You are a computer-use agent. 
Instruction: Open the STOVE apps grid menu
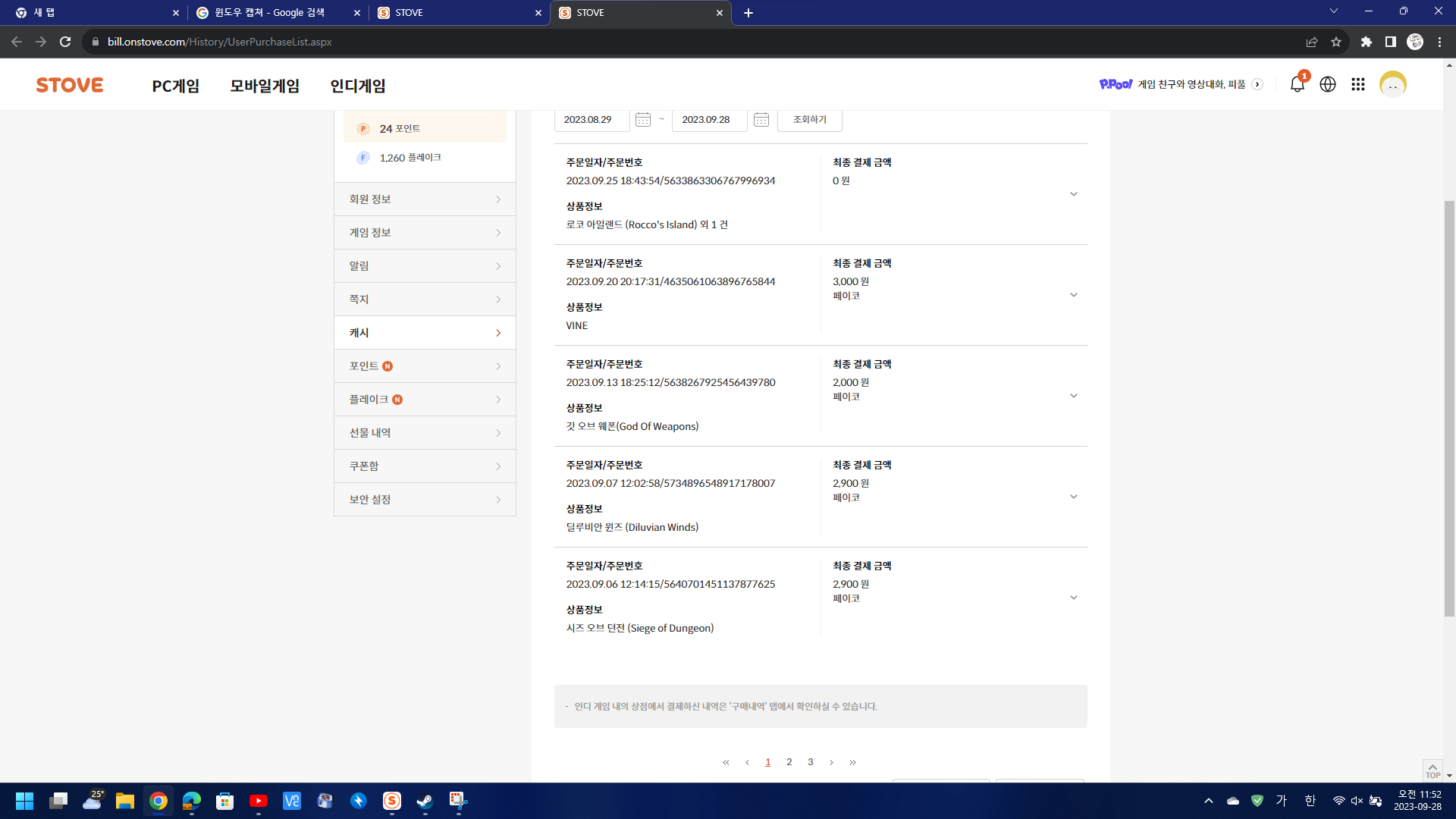[x=1358, y=84]
